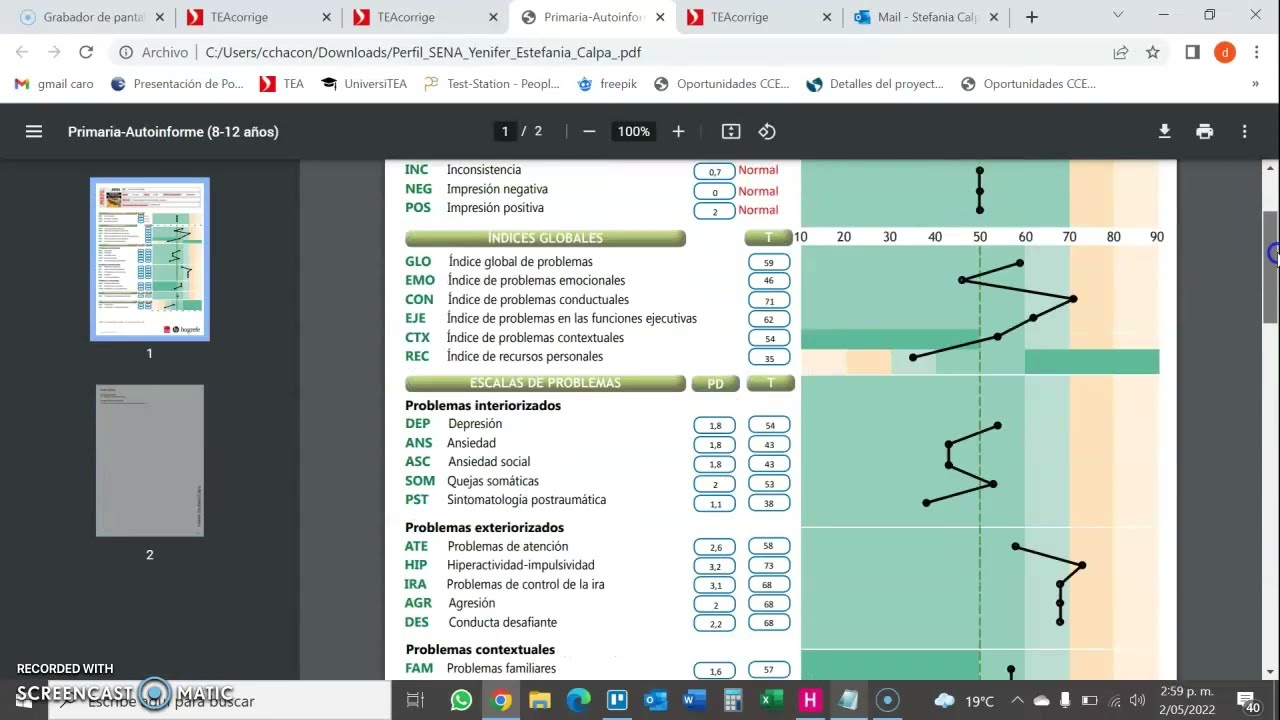Viewport: 1280px width, 720px height.
Task: Select page 2 thumbnail
Action: [150, 460]
